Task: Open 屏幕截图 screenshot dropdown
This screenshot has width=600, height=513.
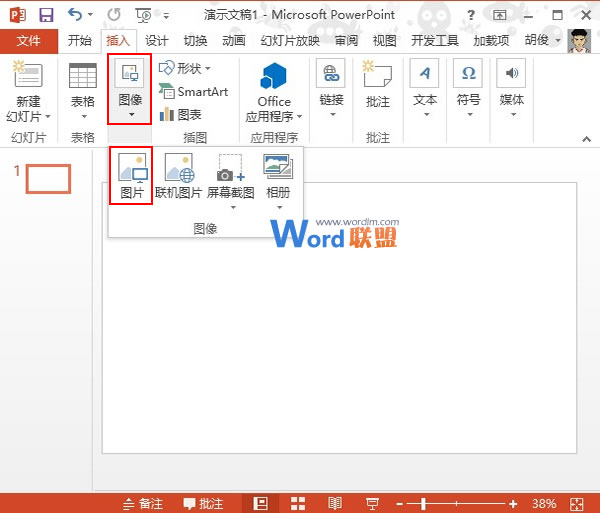Action: 231,182
